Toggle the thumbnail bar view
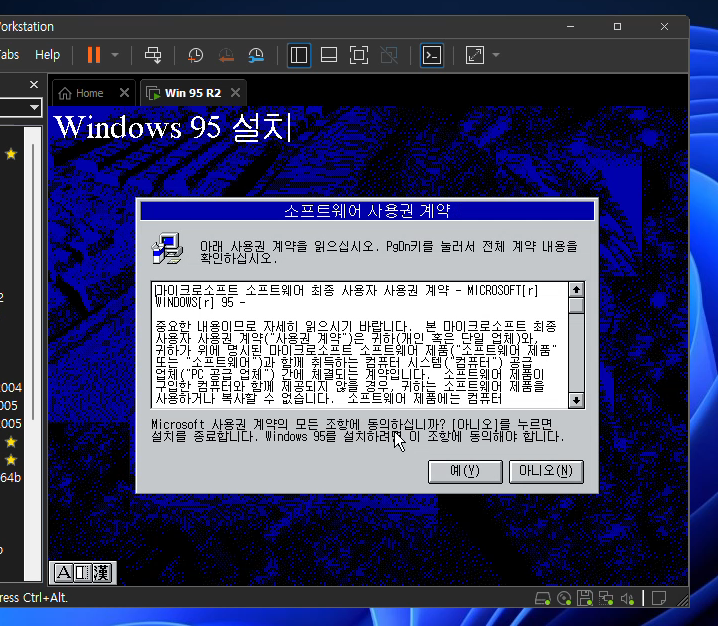 (329, 55)
